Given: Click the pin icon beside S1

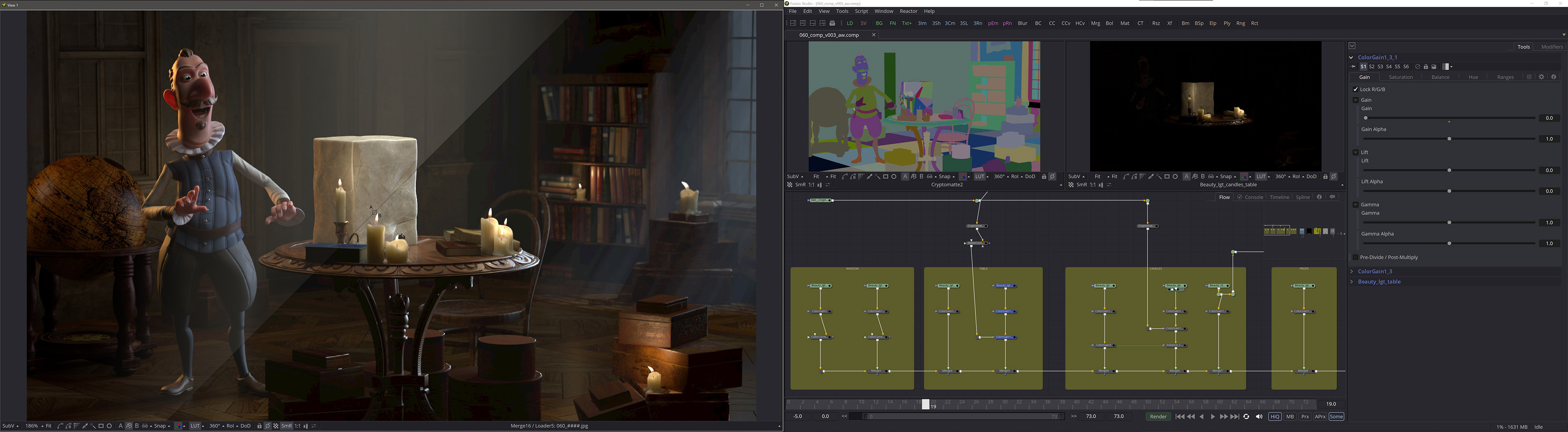Looking at the screenshot, I should pos(1353,67).
